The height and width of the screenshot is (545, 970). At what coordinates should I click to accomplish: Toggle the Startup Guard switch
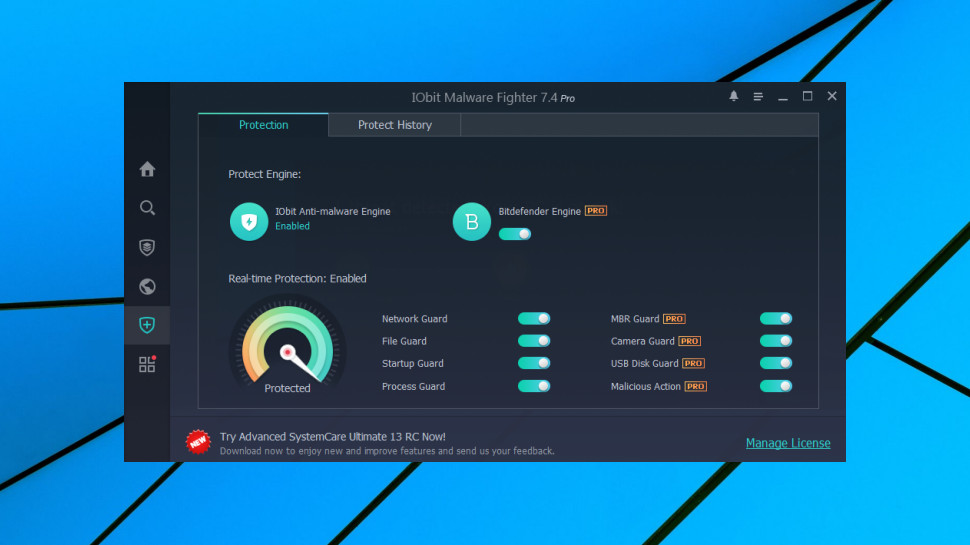[x=534, y=363]
